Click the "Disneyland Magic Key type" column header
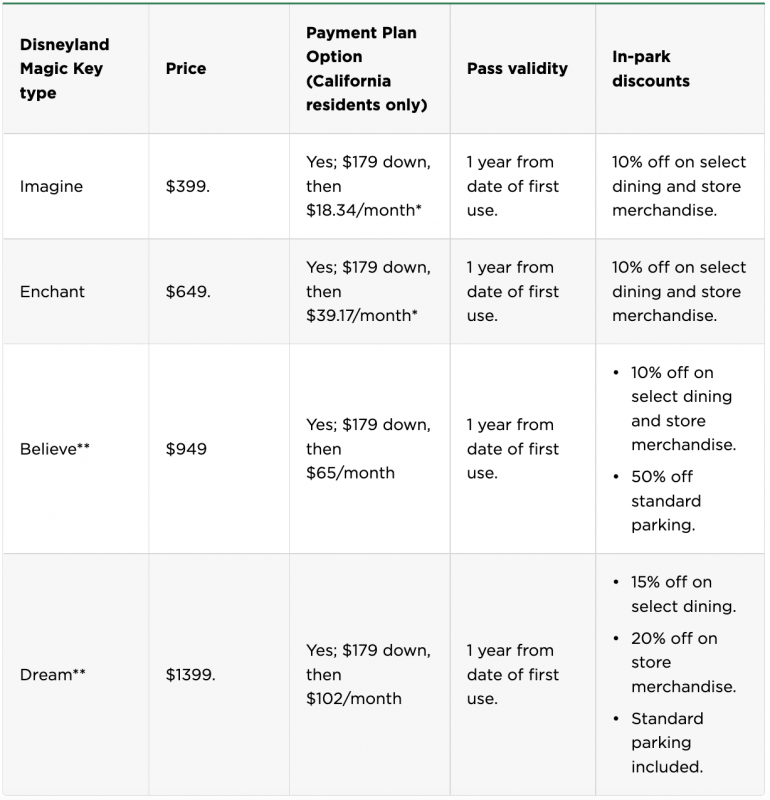 pyautogui.click(x=65, y=69)
